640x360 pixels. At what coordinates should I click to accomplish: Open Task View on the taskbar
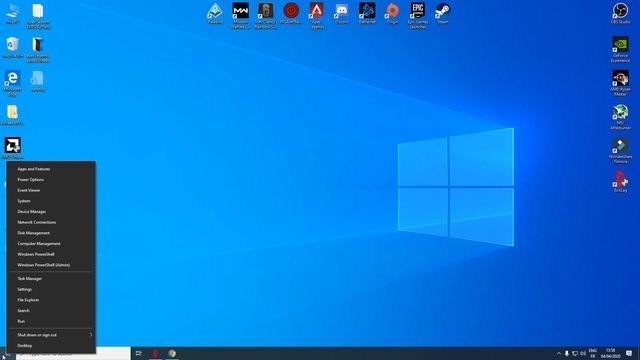139,353
